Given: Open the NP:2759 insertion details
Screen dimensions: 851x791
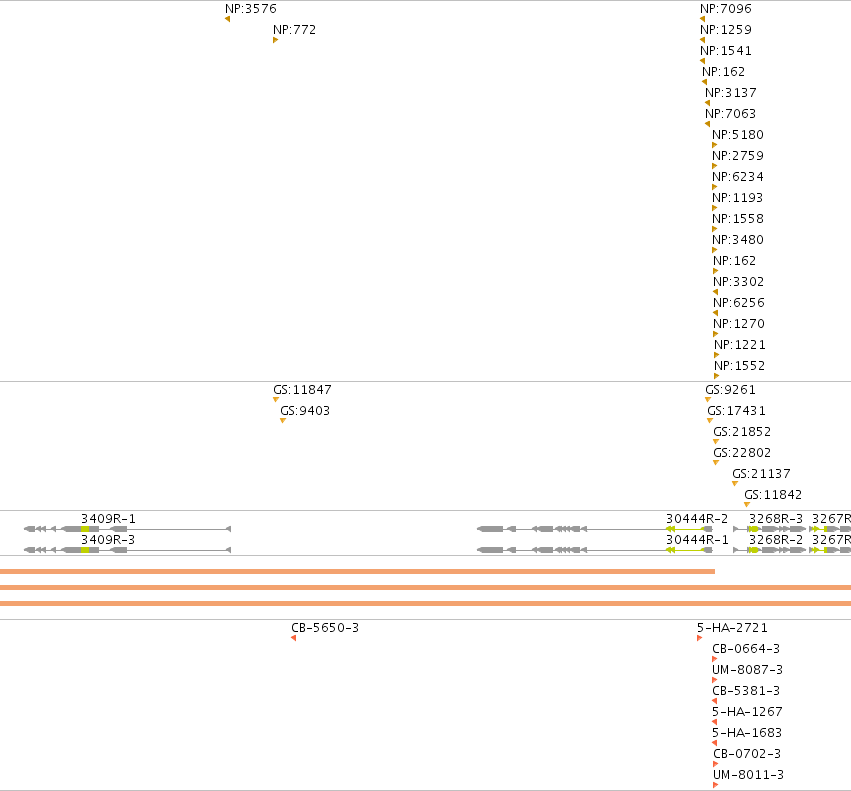Looking at the screenshot, I should pyautogui.click(x=738, y=156).
